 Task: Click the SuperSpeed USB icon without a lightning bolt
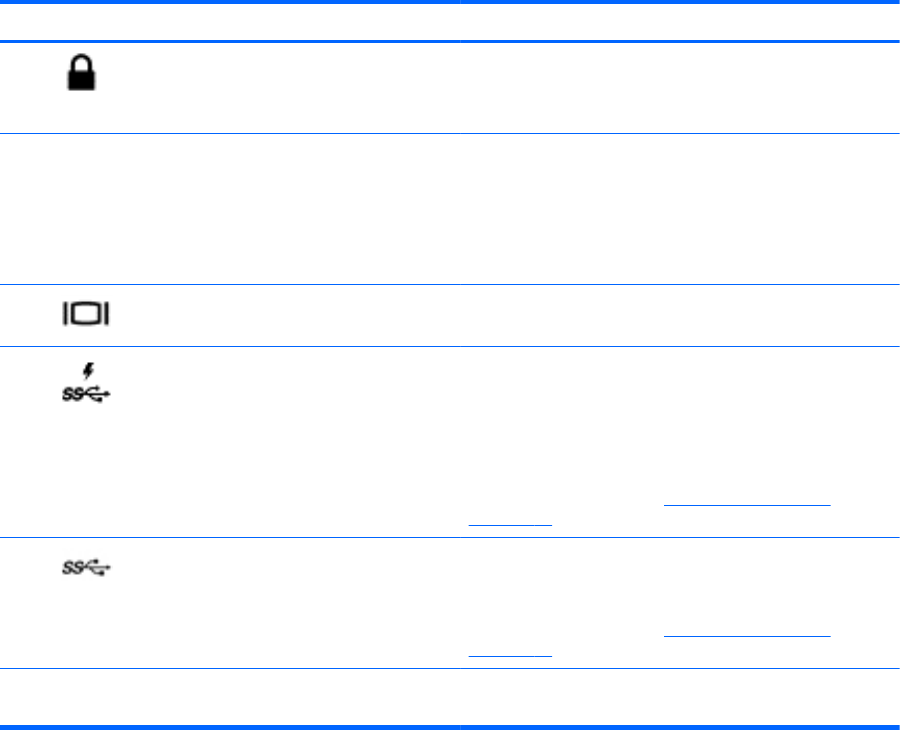click(x=89, y=567)
